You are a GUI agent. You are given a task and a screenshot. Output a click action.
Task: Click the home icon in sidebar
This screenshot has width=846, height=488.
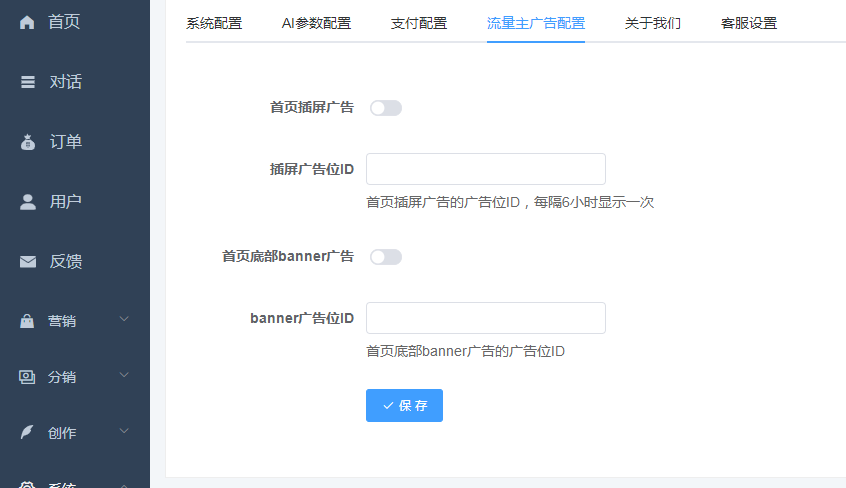coord(27,22)
